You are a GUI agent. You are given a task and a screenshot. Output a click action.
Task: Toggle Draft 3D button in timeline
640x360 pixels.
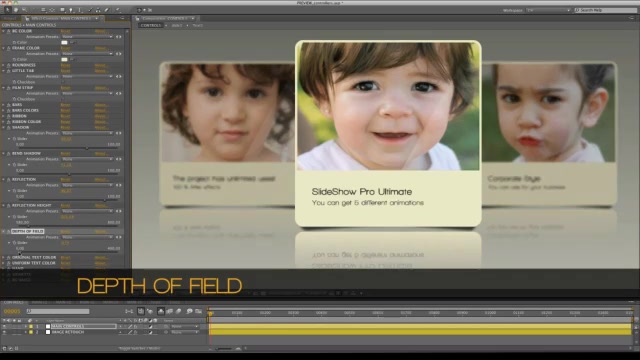(150, 311)
